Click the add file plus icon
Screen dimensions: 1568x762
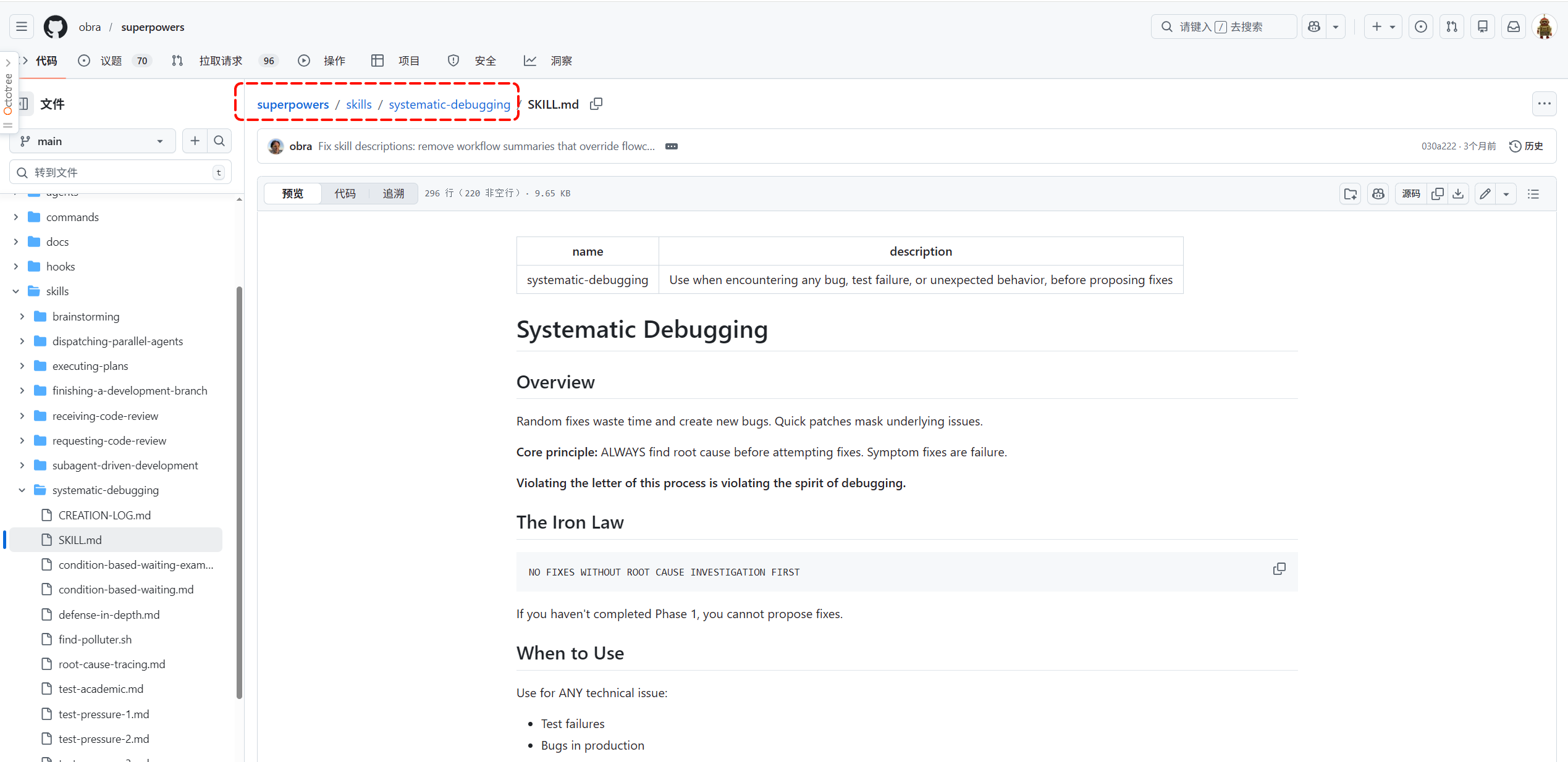[x=195, y=141]
